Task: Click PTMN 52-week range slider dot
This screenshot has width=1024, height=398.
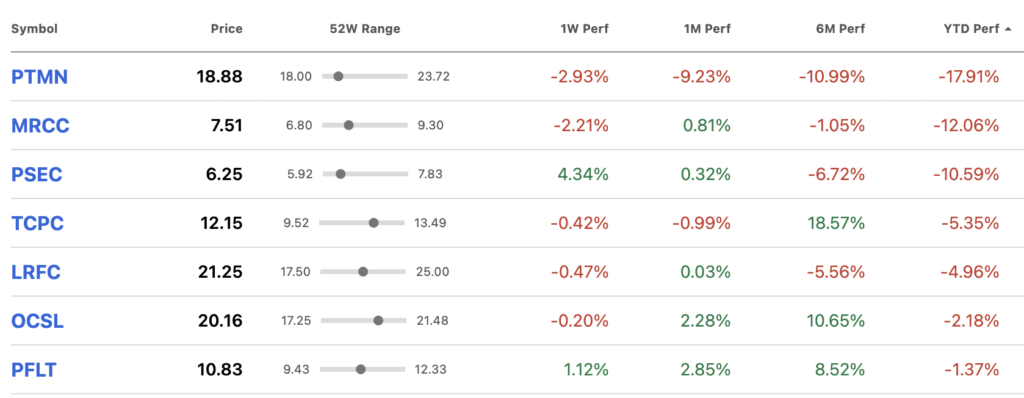Action: tap(338, 76)
